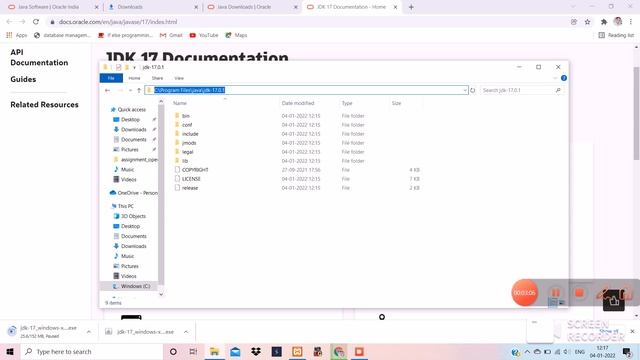This screenshot has width=640, height=360.
Task: Open 3D Objects under This PC
Action: tap(133, 216)
